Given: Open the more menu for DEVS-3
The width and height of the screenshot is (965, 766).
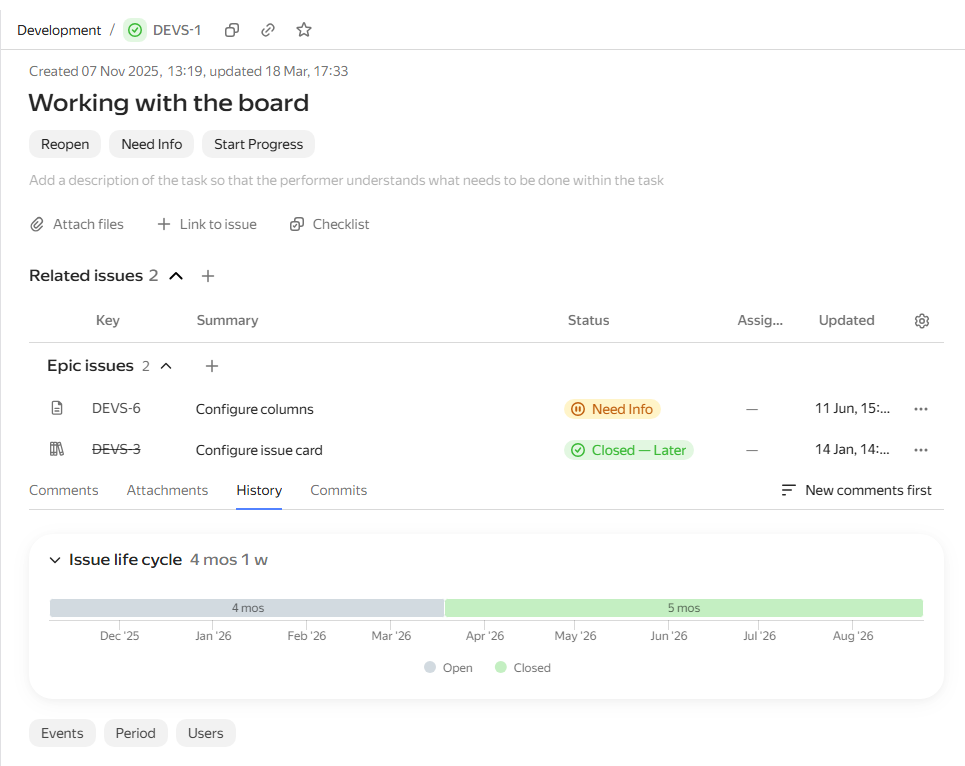Looking at the screenshot, I should 921,450.
